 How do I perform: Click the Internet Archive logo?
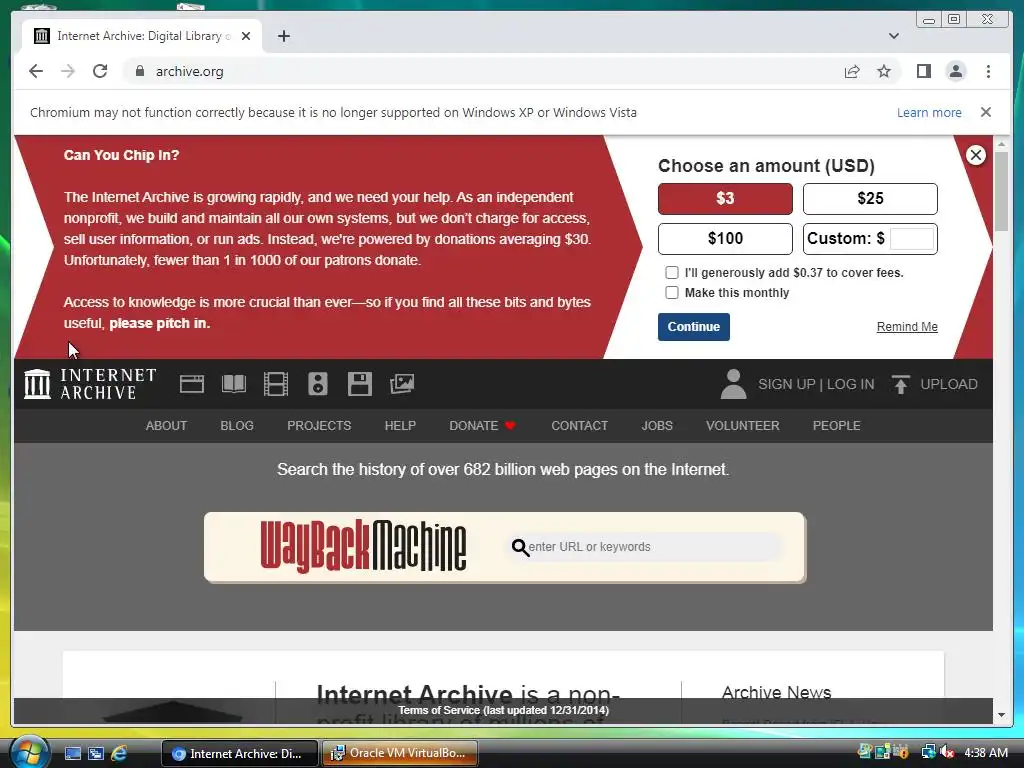point(90,384)
